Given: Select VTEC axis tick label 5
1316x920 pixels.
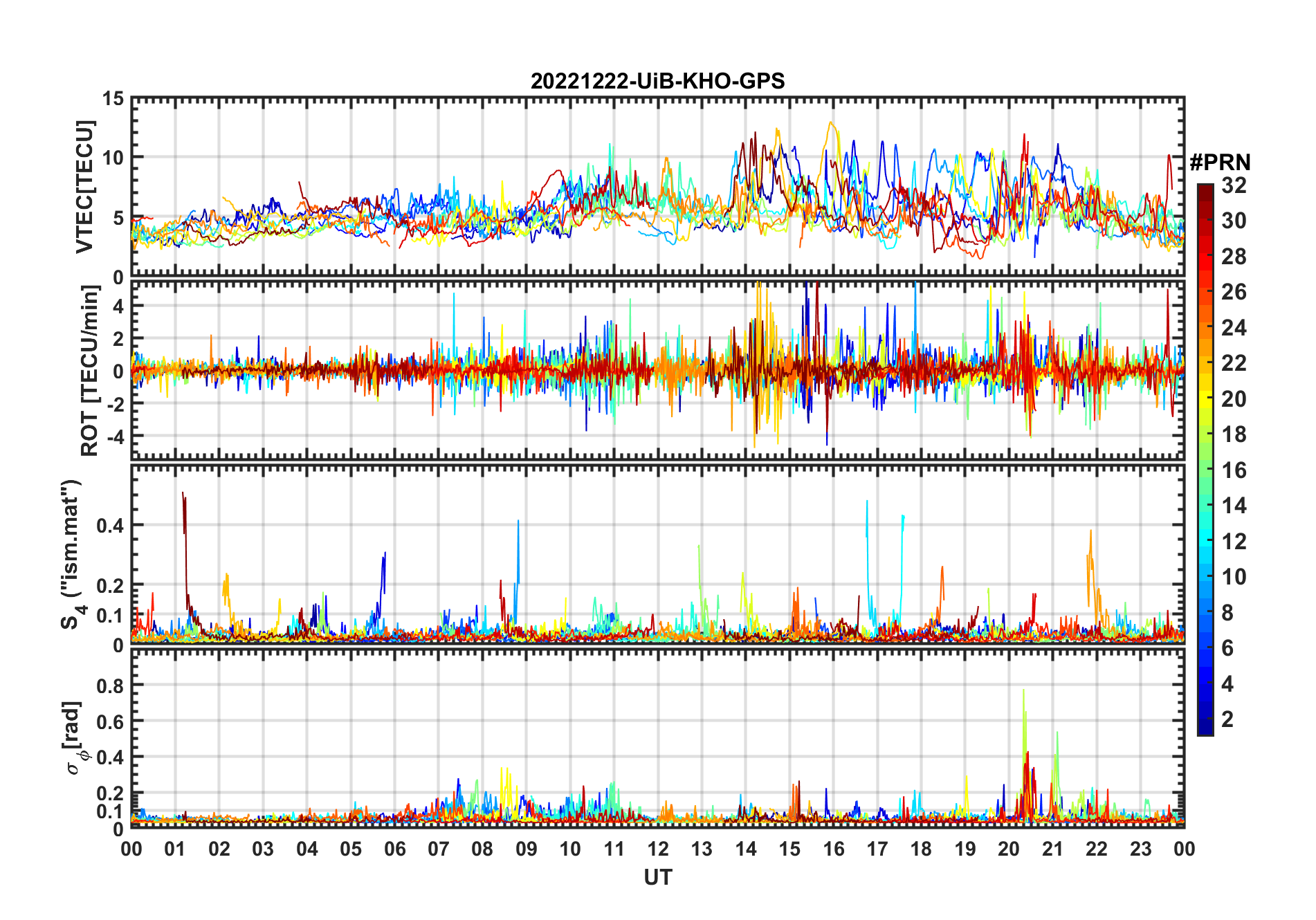Looking at the screenshot, I should [118, 218].
